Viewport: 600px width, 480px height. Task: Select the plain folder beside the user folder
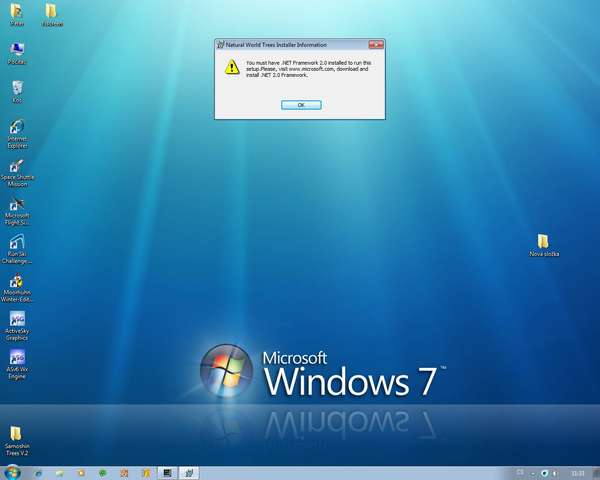(52, 15)
